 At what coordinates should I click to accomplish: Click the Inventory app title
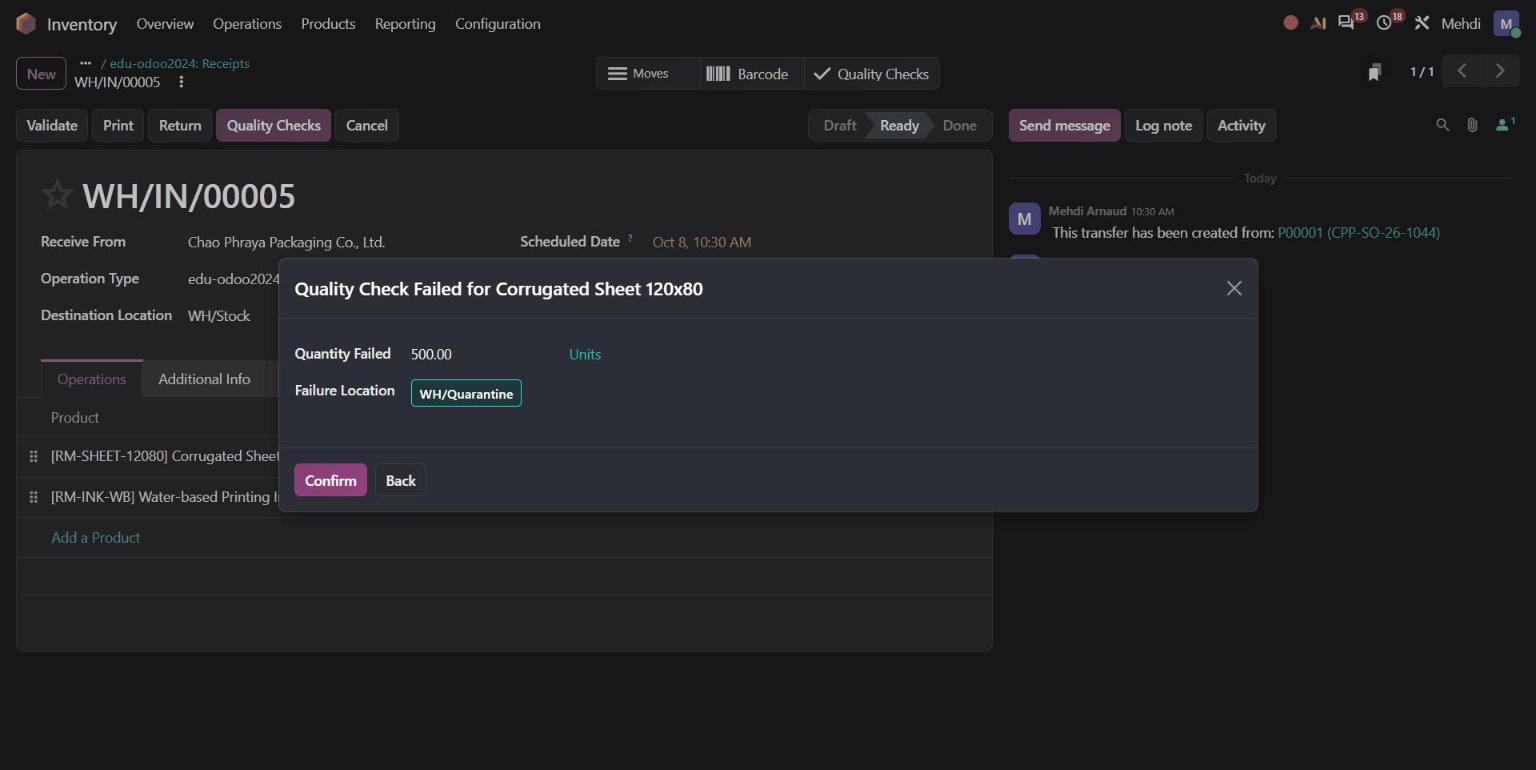(x=81, y=24)
